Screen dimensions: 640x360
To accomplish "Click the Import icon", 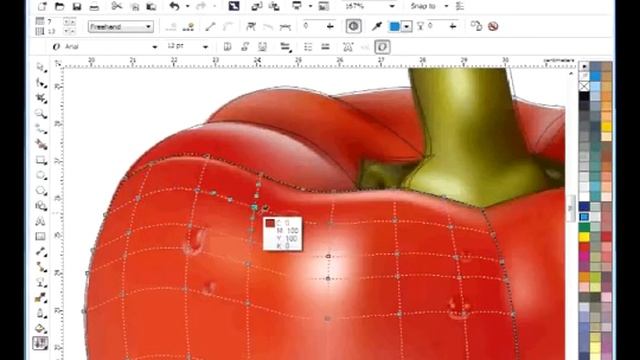I will pyautogui.click(x=257, y=6).
